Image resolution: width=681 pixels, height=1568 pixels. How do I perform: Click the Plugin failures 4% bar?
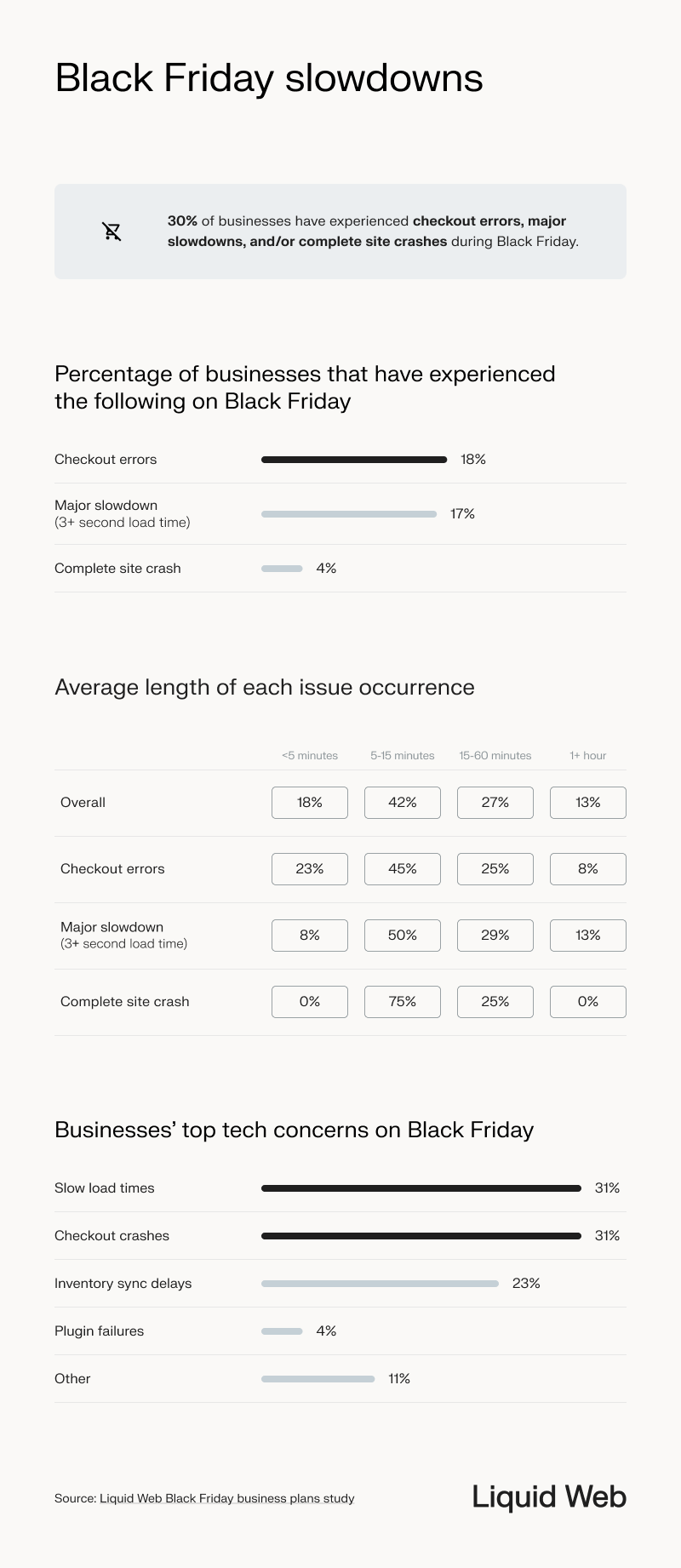[x=282, y=1331]
